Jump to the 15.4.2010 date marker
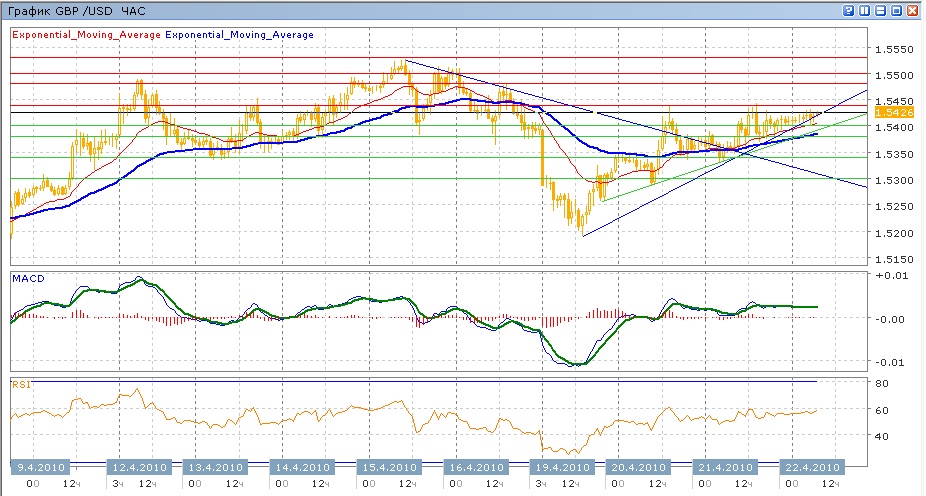 tap(386, 467)
